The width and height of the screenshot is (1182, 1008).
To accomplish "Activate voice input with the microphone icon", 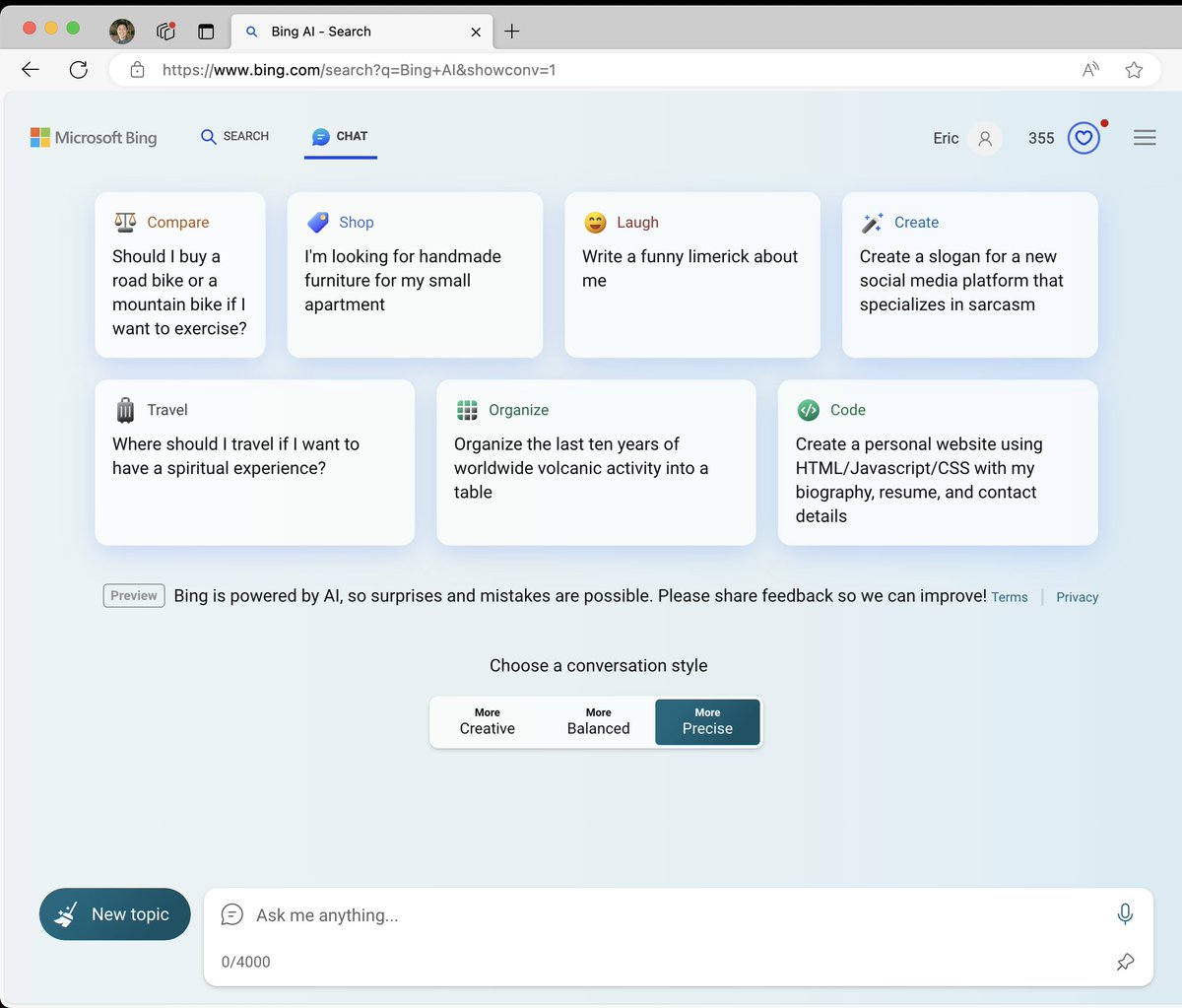I will click(x=1125, y=913).
